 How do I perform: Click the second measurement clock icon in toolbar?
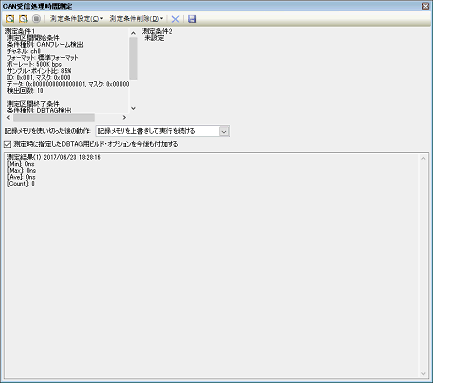23,19
